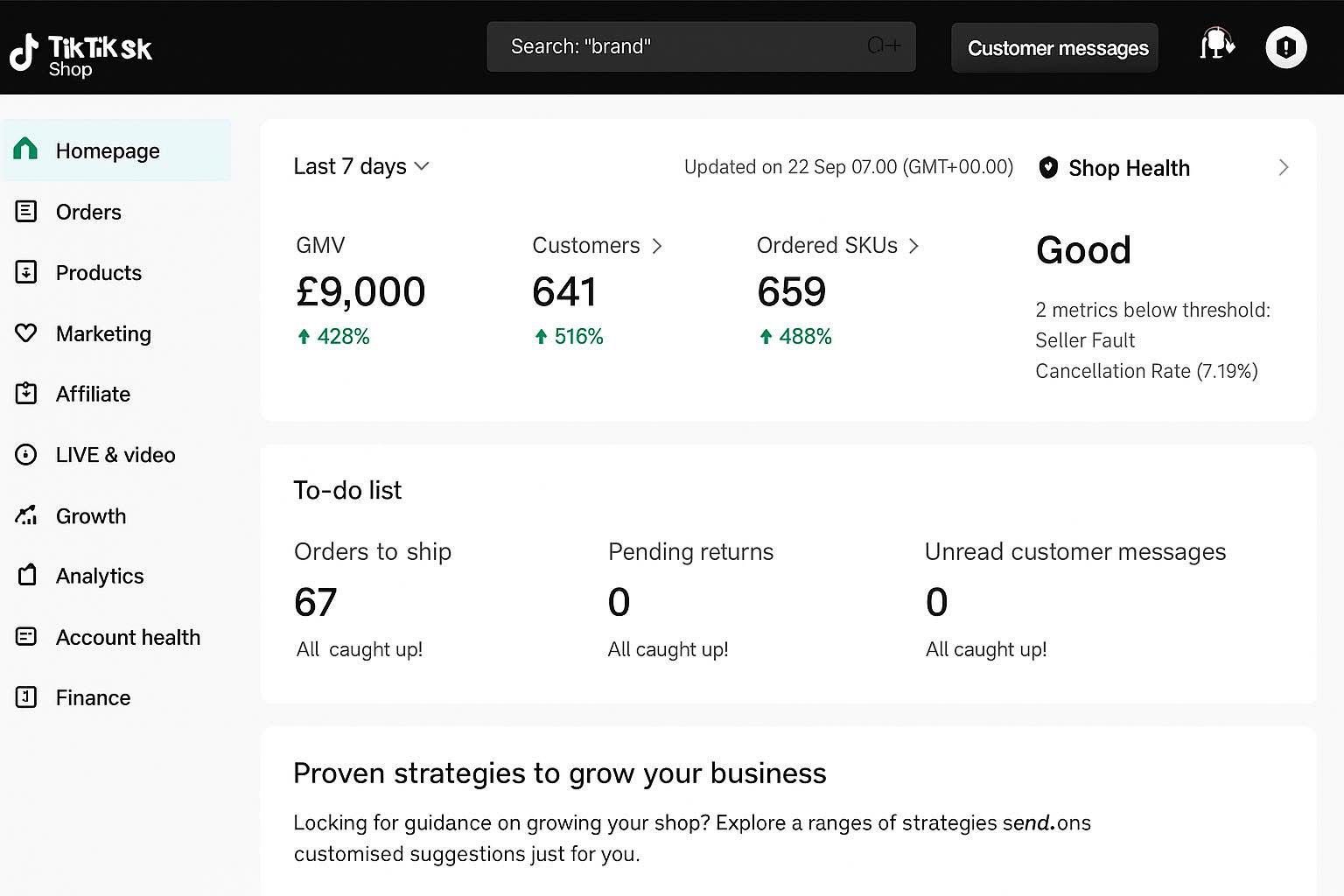The image size is (1344, 896).
Task: Click the Affiliate sidebar icon
Action: coord(26,394)
